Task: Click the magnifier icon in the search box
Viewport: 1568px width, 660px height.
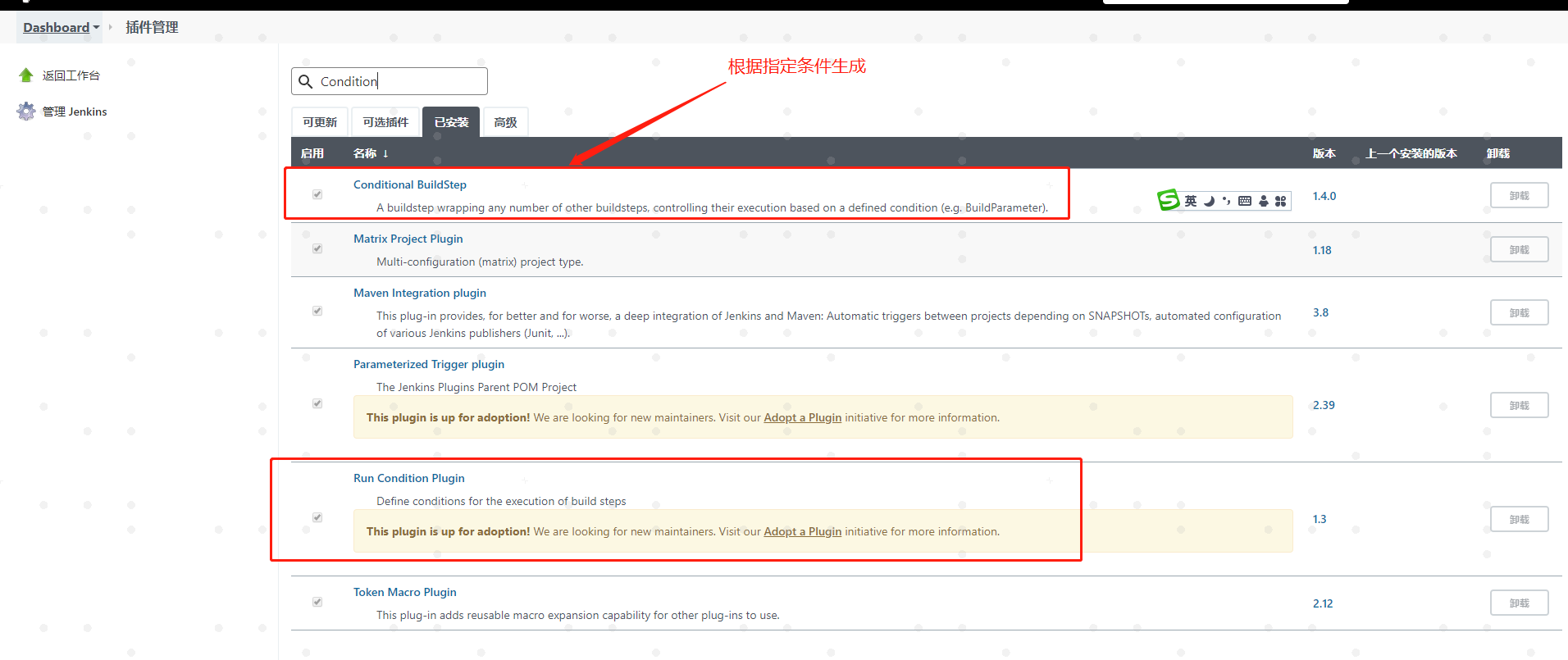Action: [x=305, y=81]
